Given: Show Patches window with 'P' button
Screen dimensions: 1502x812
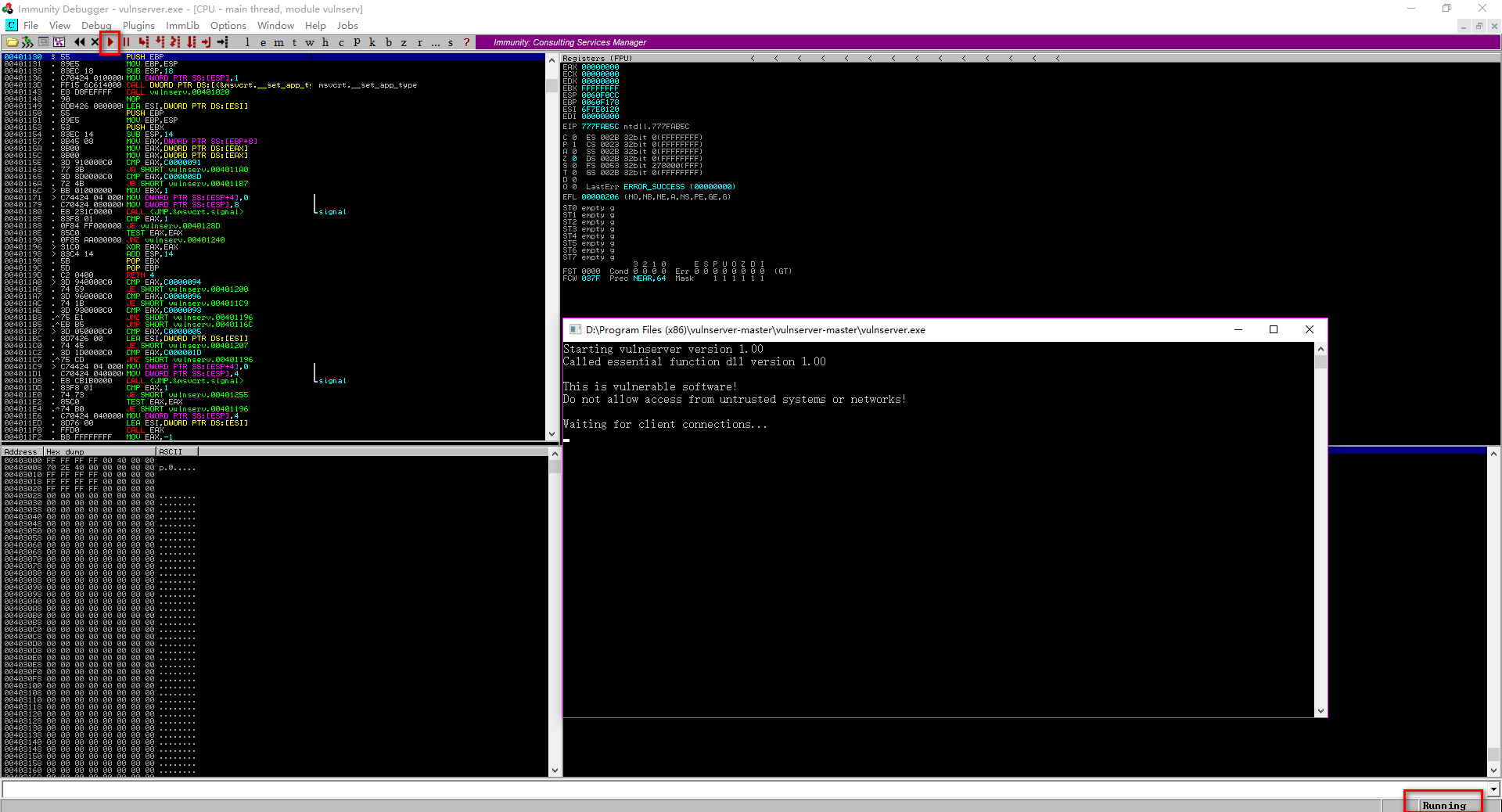Looking at the screenshot, I should (357, 42).
